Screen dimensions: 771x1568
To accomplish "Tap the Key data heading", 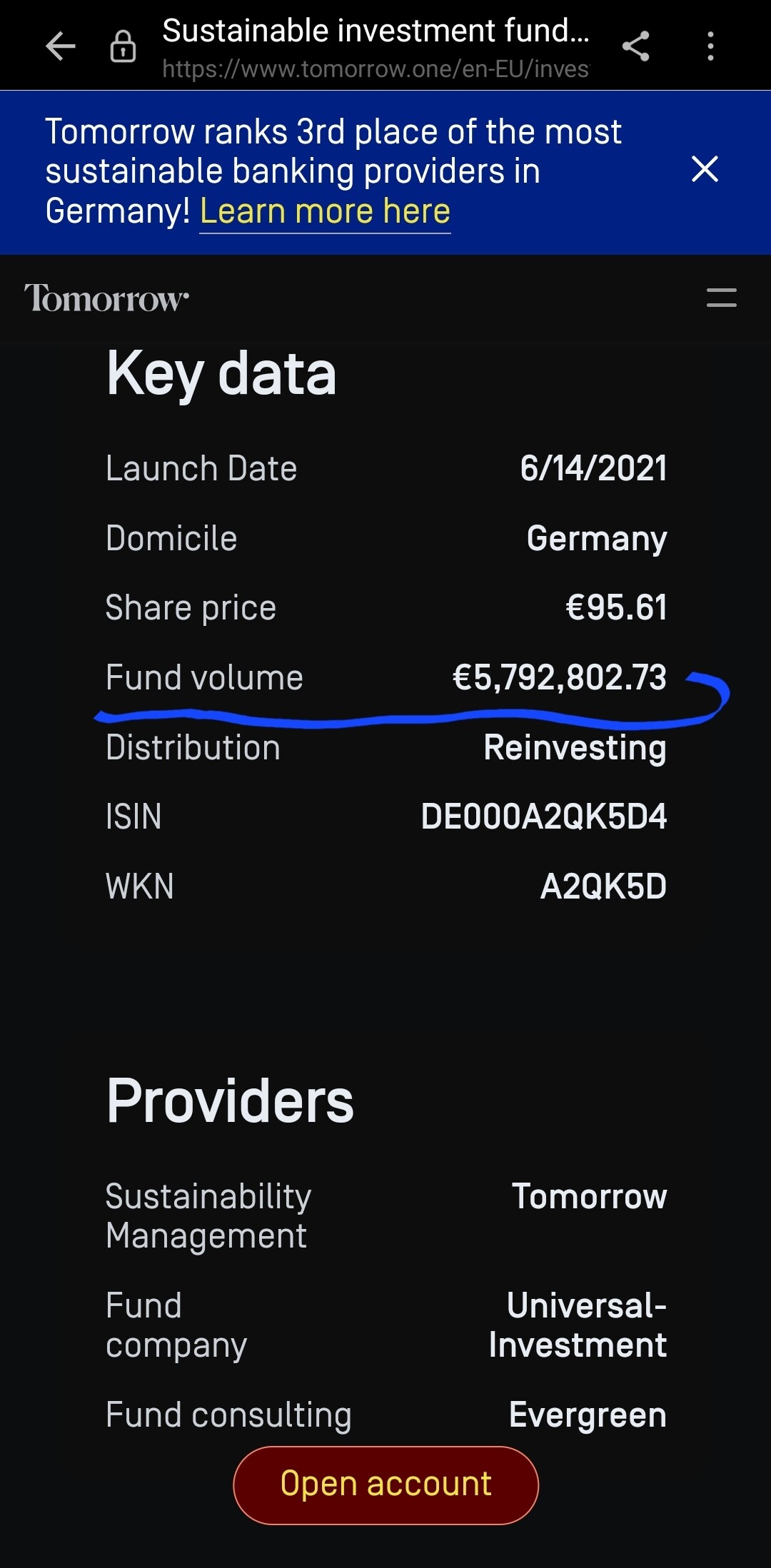I will point(221,373).
